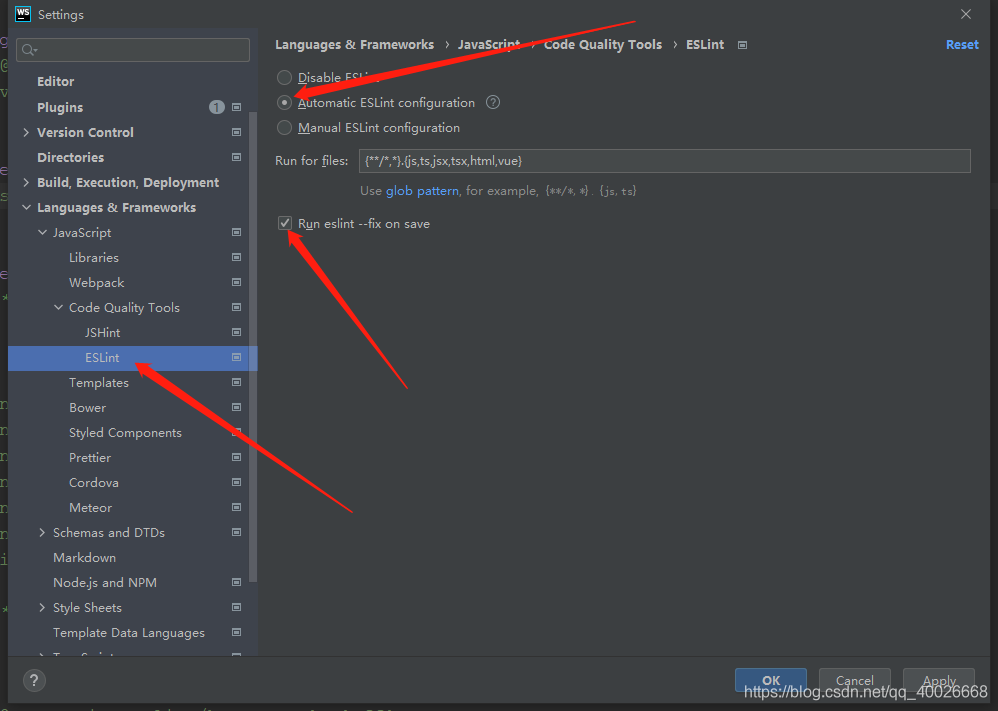Click the project-level icon beside Cordova

coord(236,482)
